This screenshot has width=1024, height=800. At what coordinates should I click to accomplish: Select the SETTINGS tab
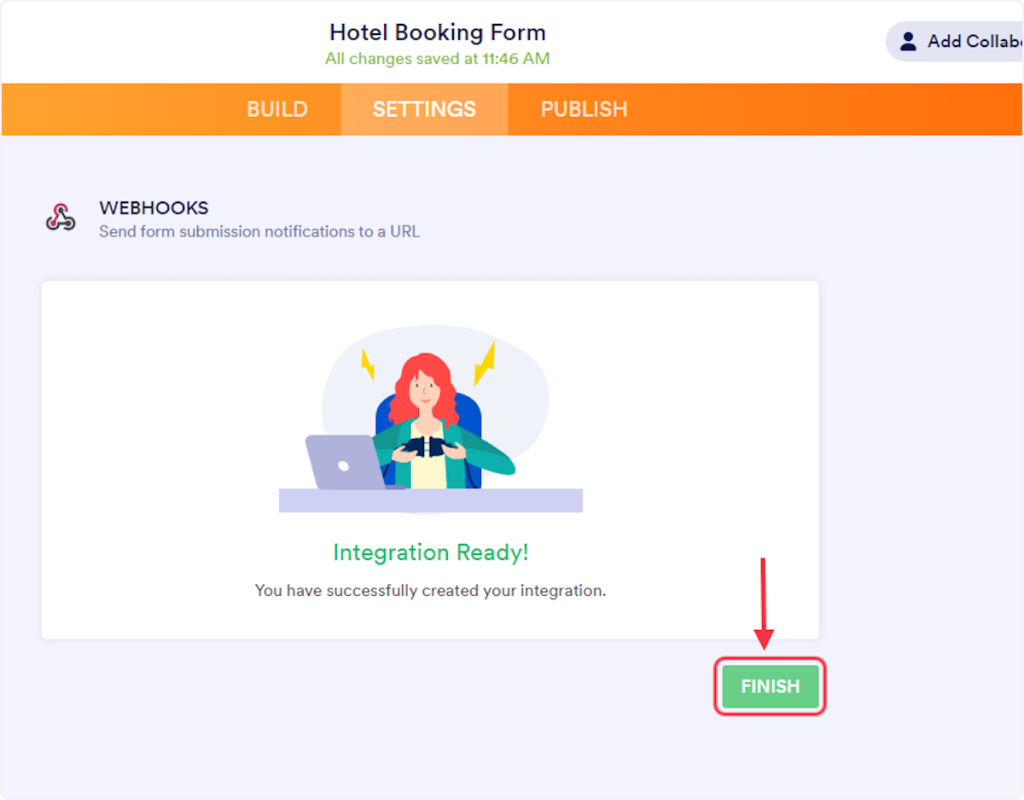click(424, 109)
